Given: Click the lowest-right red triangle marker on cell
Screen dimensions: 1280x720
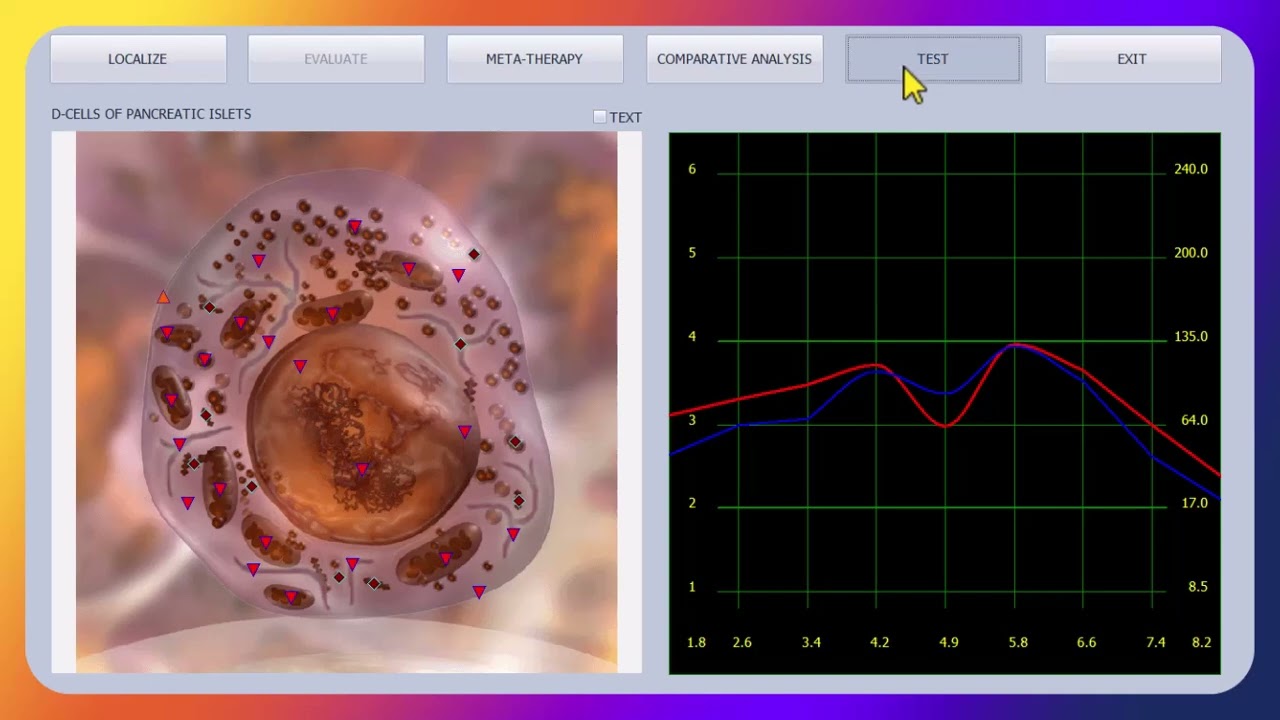Looking at the screenshot, I should tap(479, 592).
